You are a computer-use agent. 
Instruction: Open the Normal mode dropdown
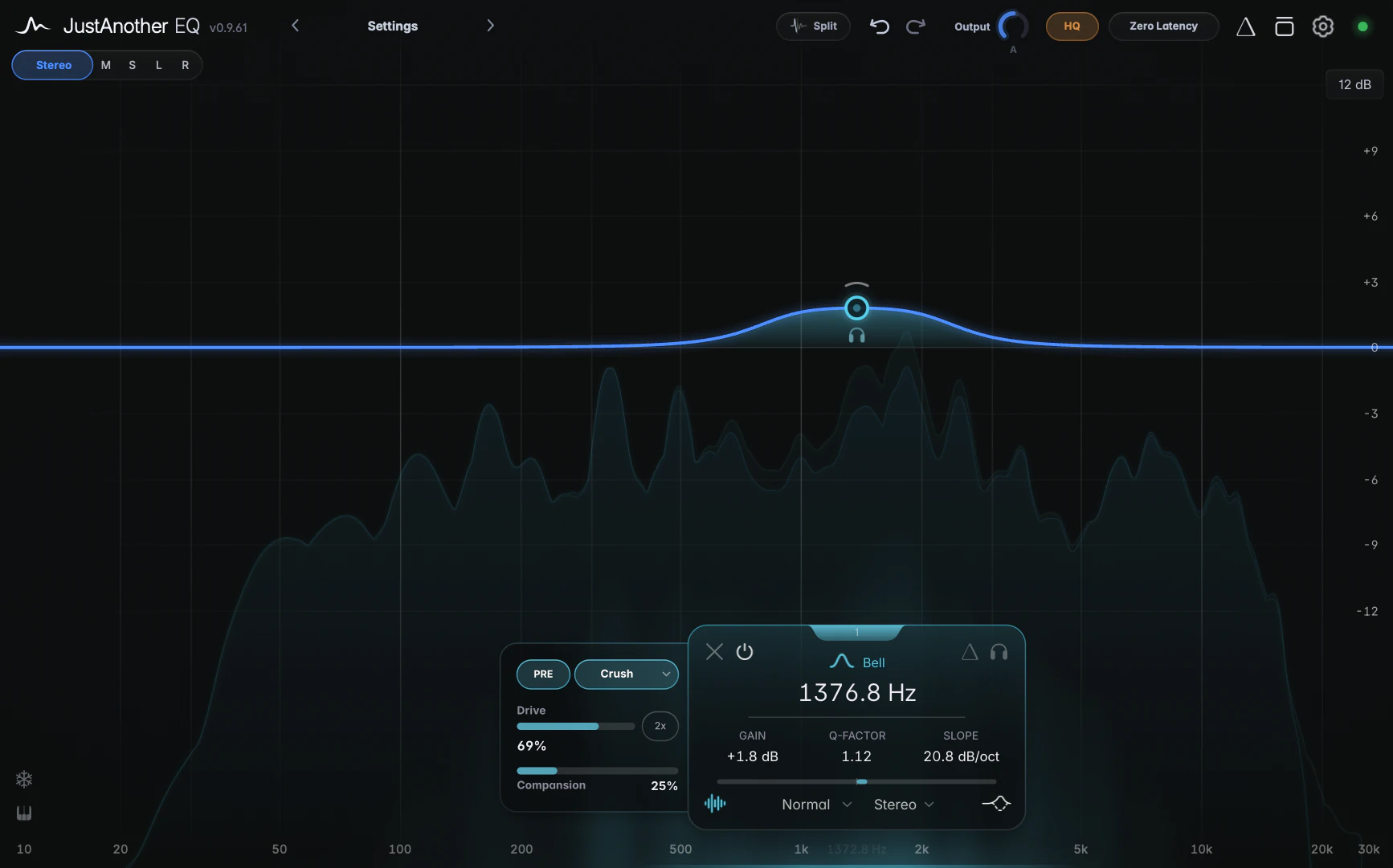coord(816,805)
